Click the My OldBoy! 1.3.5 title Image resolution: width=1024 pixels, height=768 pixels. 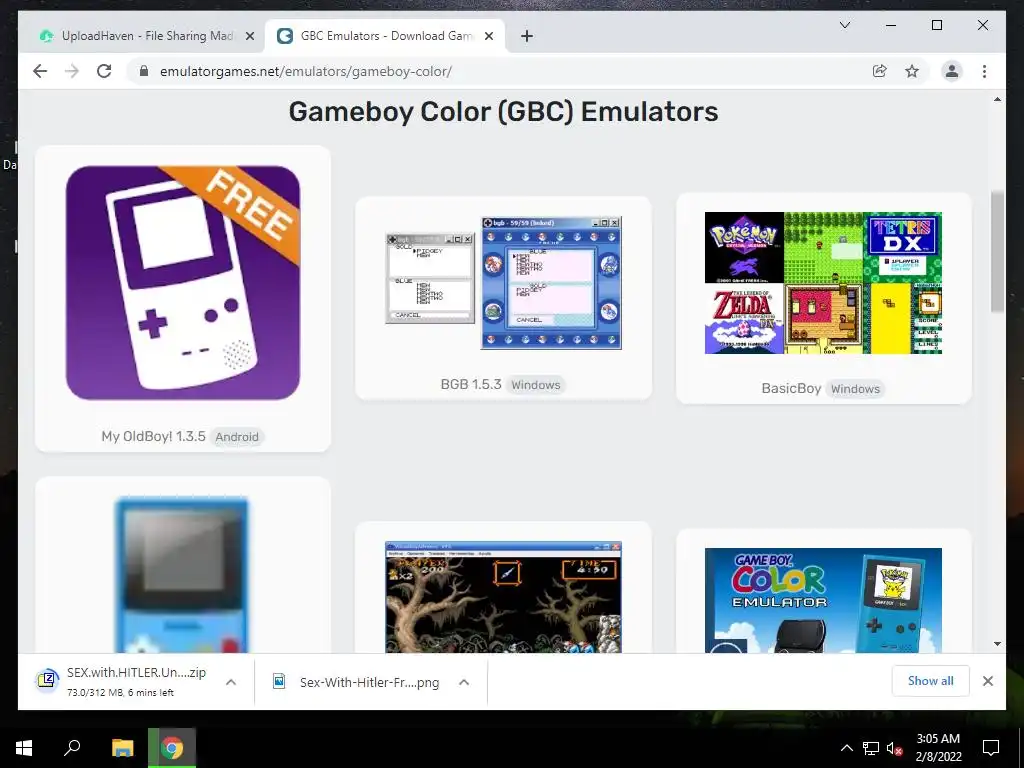pos(153,436)
